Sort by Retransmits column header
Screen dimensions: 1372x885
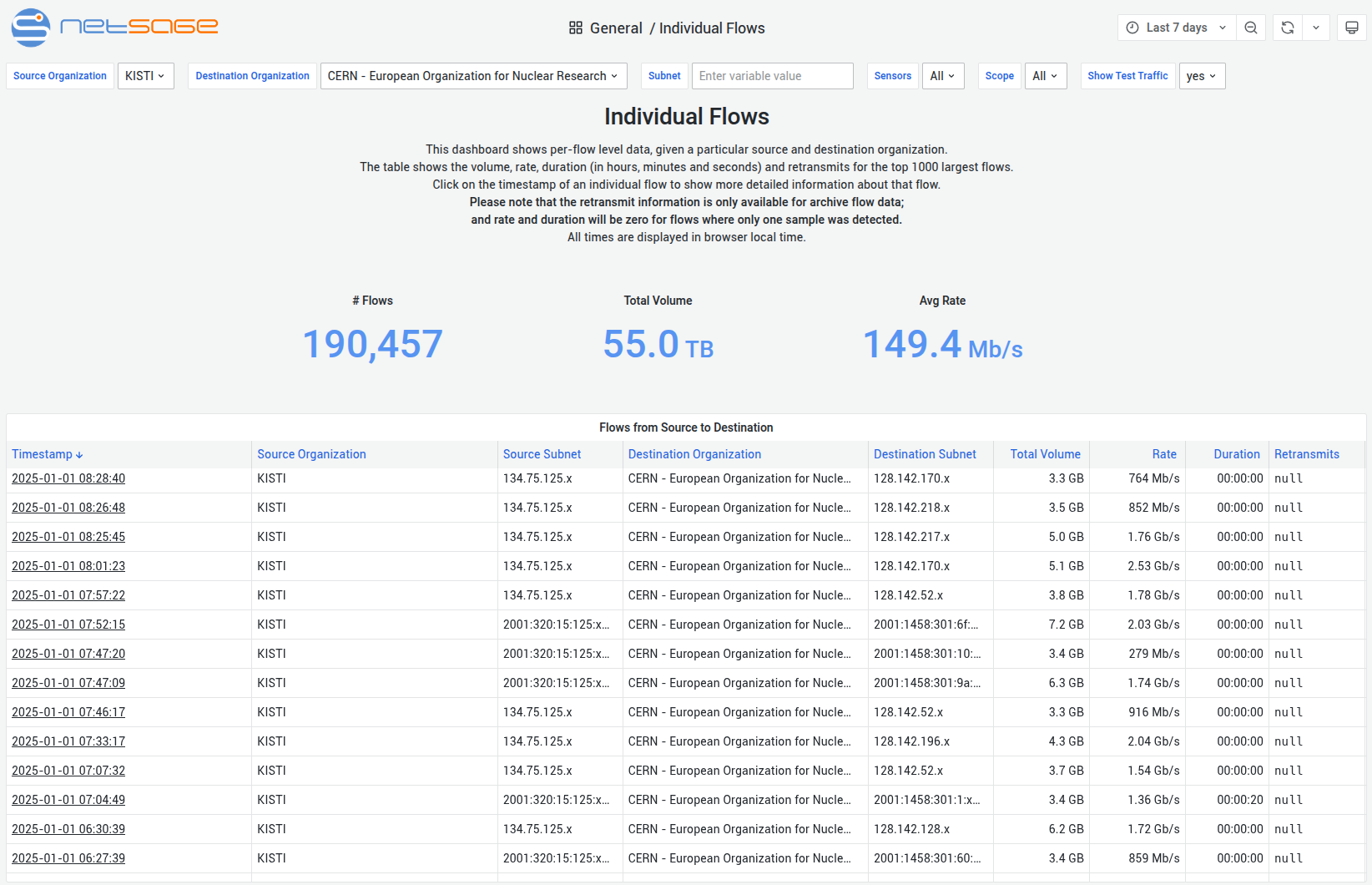pos(1307,454)
